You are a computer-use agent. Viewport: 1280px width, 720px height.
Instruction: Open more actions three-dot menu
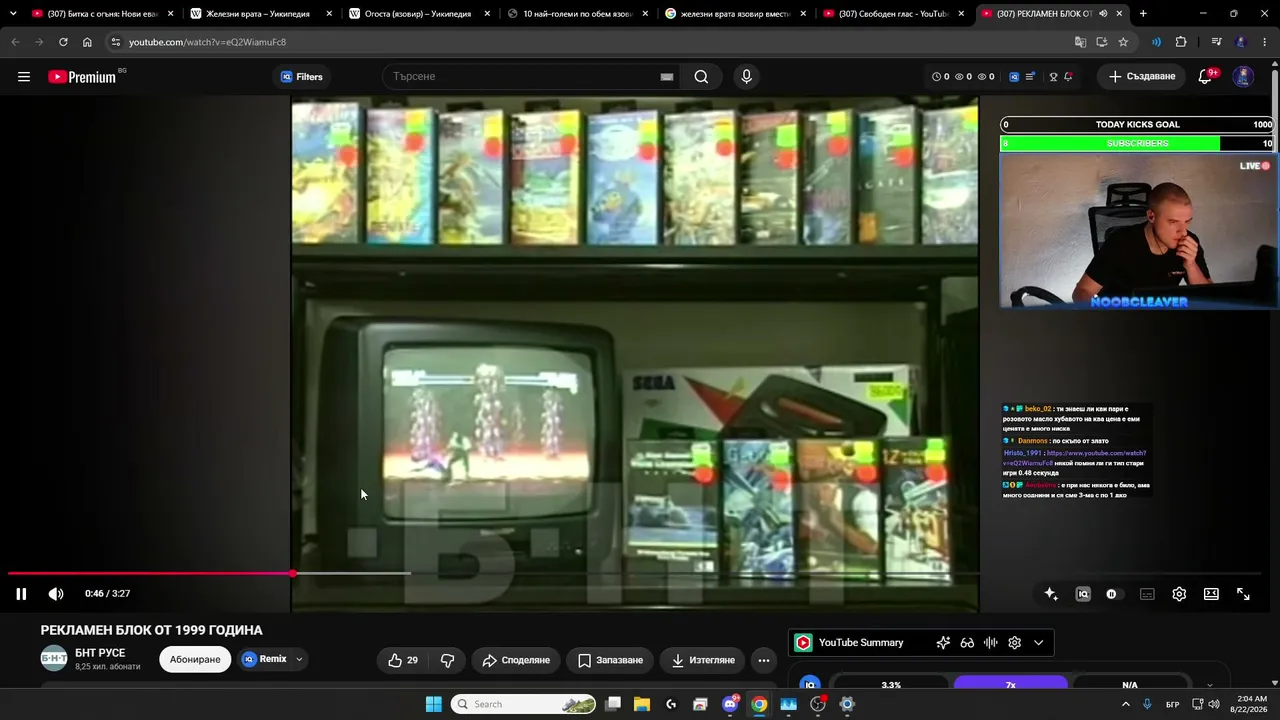pos(764,660)
